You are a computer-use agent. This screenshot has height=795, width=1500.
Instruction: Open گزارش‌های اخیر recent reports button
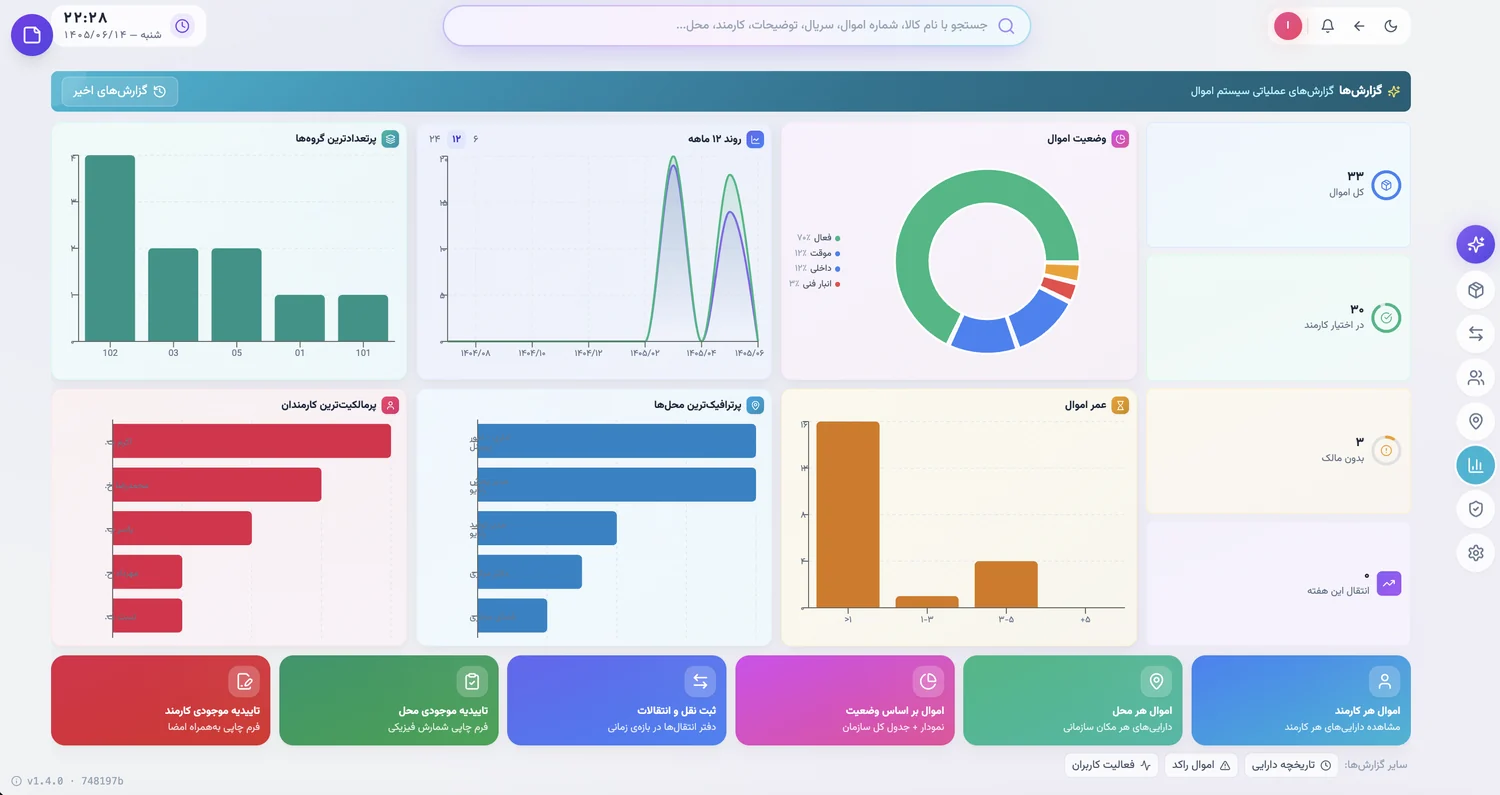(120, 91)
